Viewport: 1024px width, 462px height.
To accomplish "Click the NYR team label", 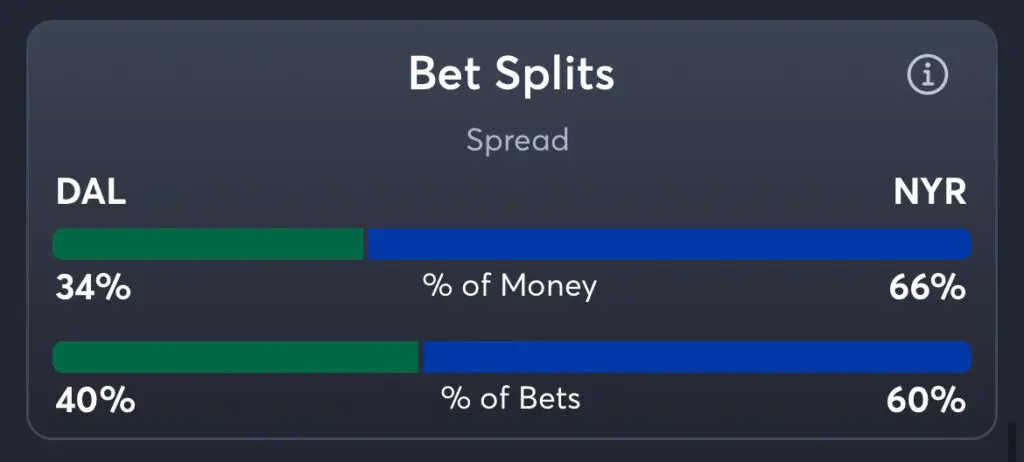I will point(930,193).
